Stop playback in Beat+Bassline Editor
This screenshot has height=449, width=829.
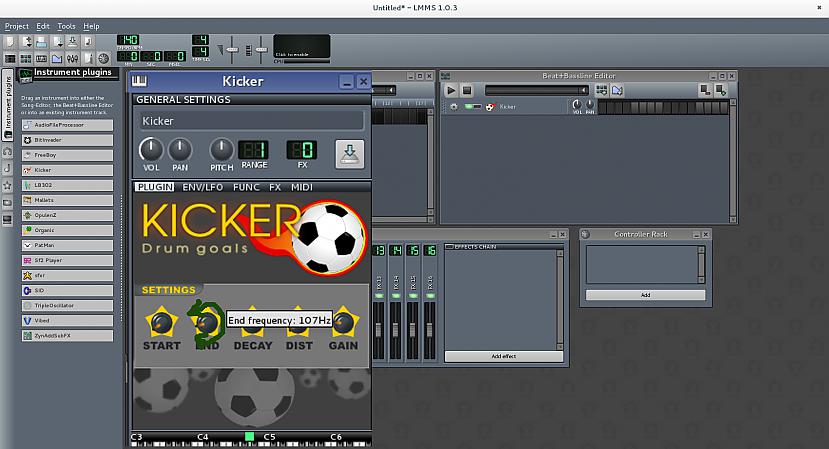click(466, 90)
